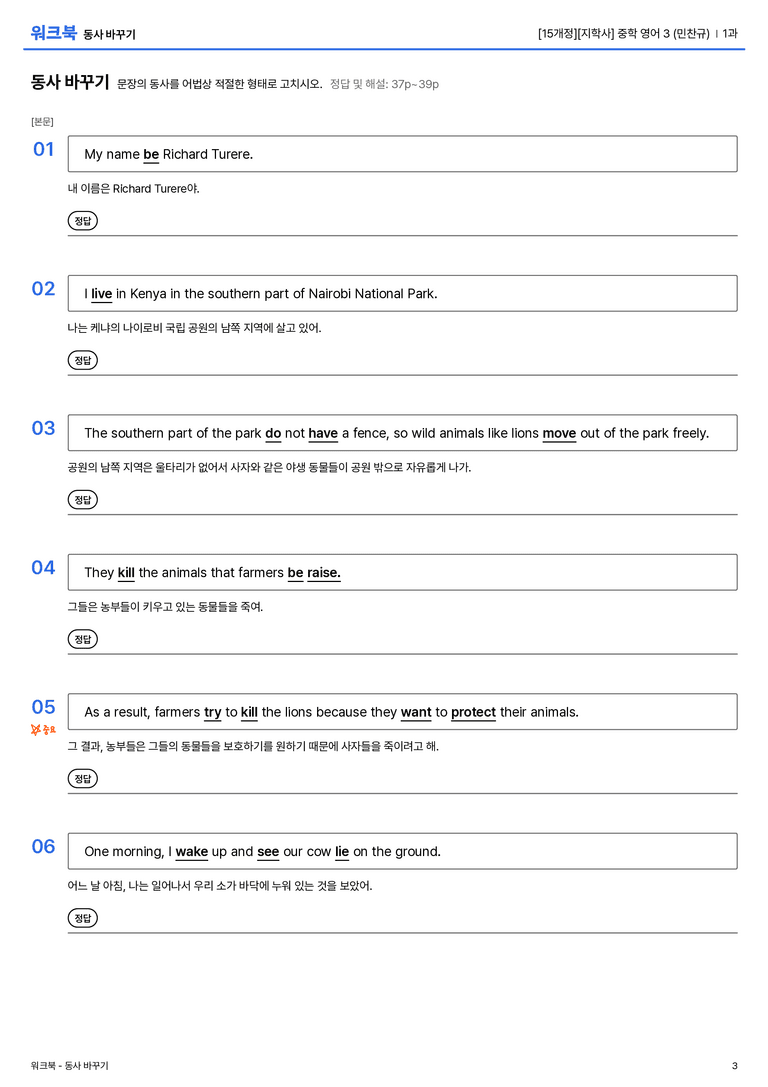Screen dimensions: 768x1087
Task: Click the 정답 badge under question 05
Action: 82,778
